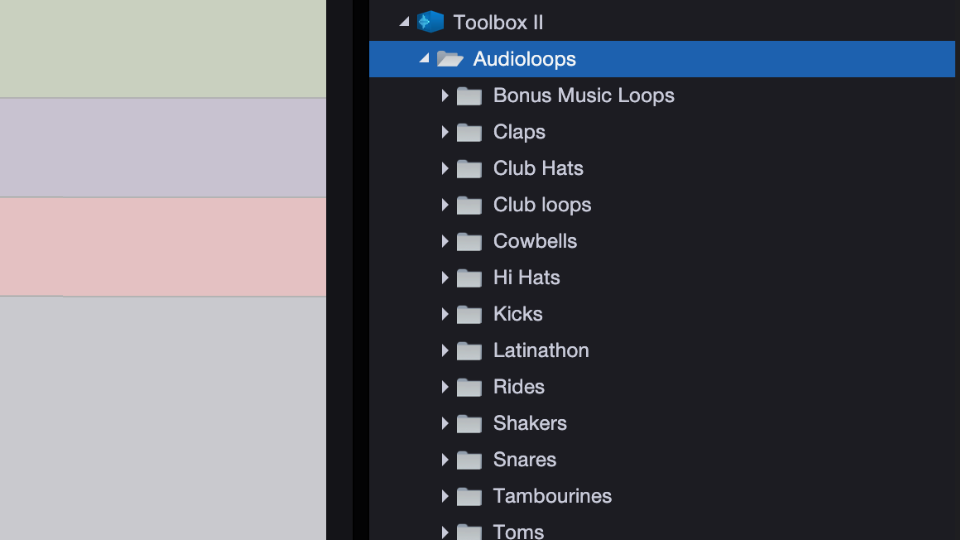Click the open Audioloops folder icon

[x=450, y=59]
